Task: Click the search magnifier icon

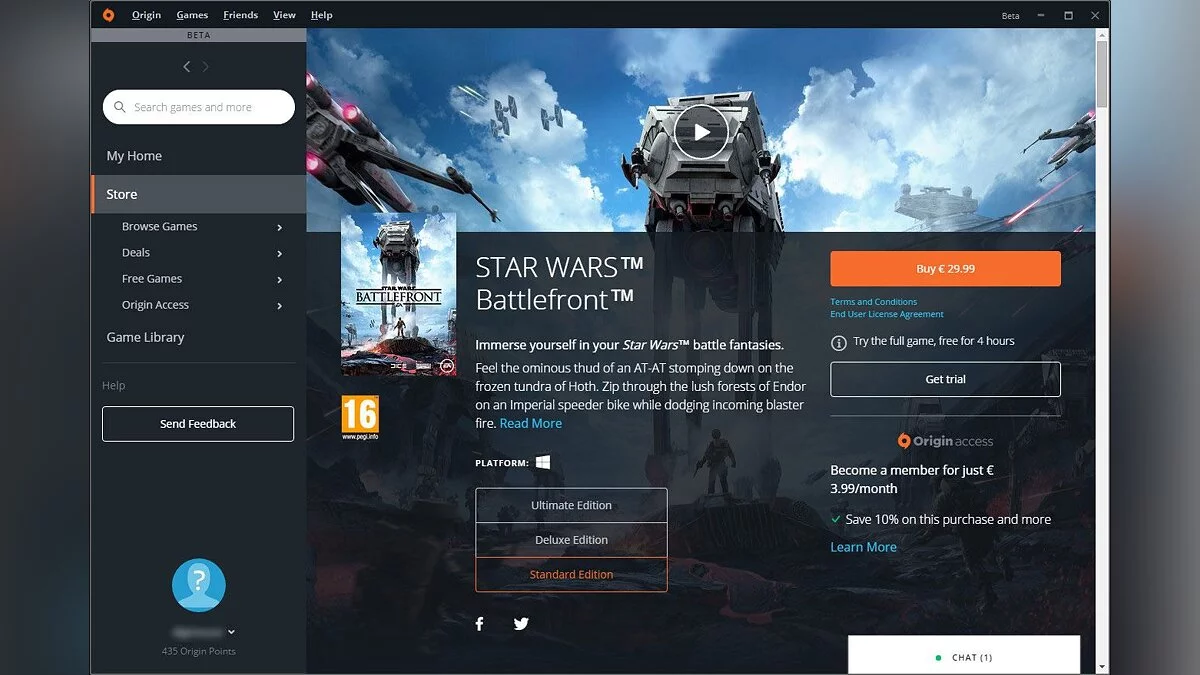Action: pyautogui.click(x=121, y=107)
